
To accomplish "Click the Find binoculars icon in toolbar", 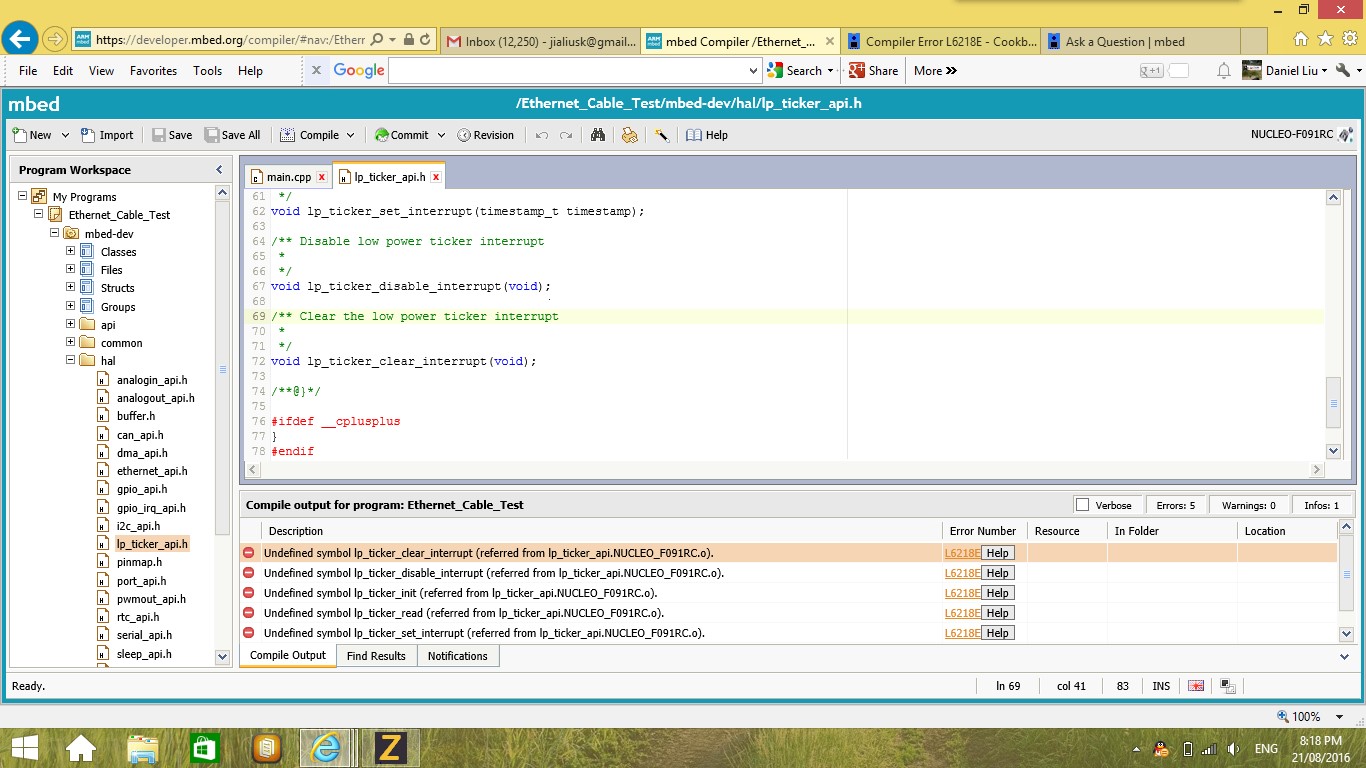I will coord(598,135).
